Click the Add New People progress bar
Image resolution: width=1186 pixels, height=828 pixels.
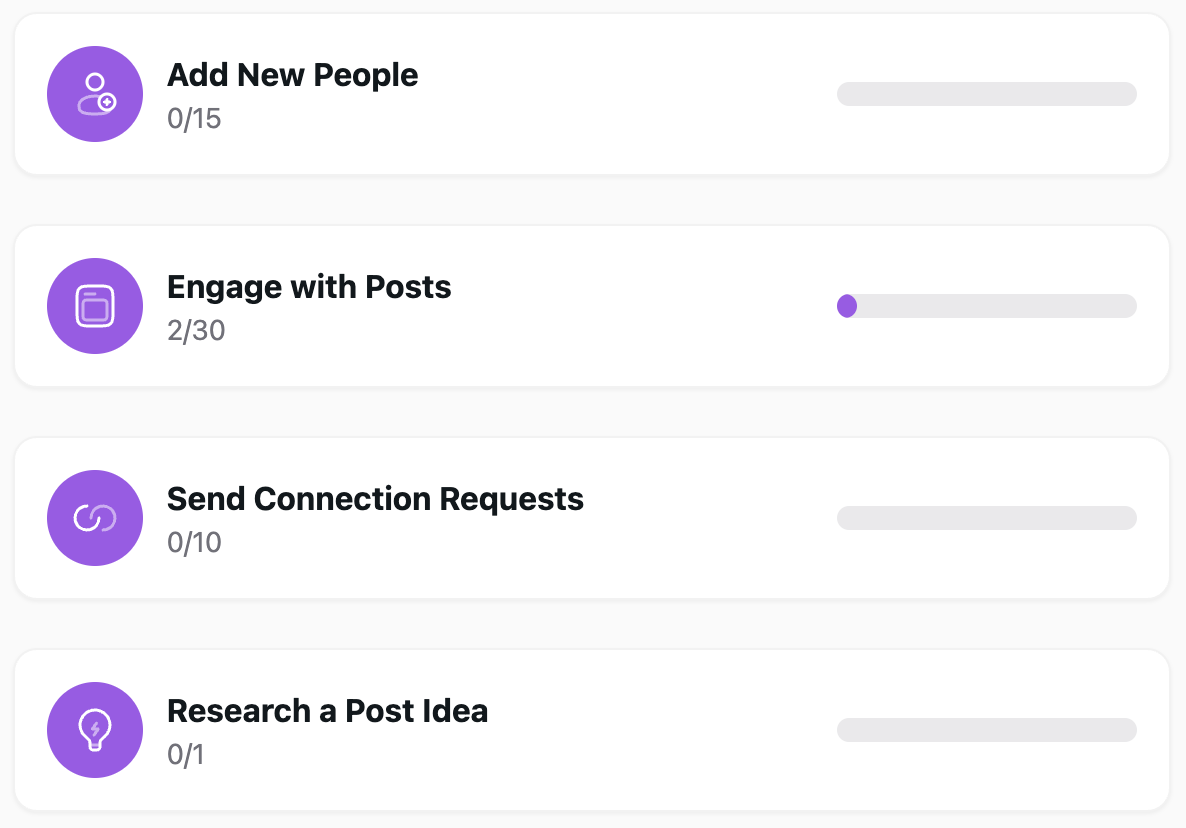(x=986, y=94)
